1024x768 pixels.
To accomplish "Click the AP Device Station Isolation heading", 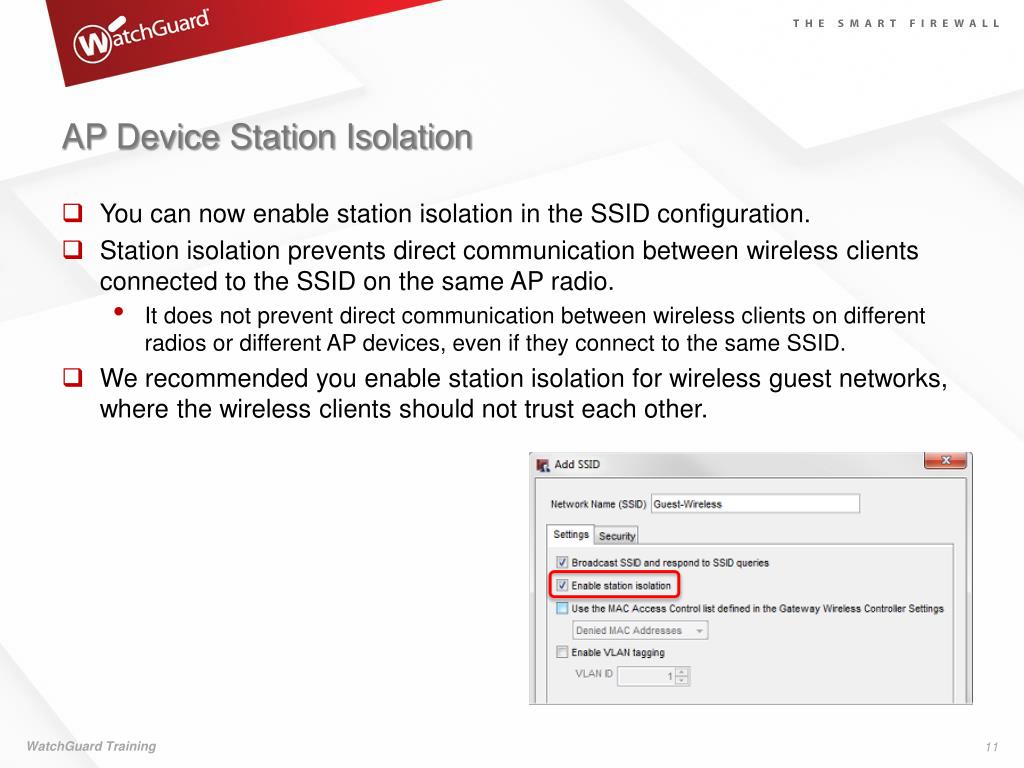I will tap(267, 137).
